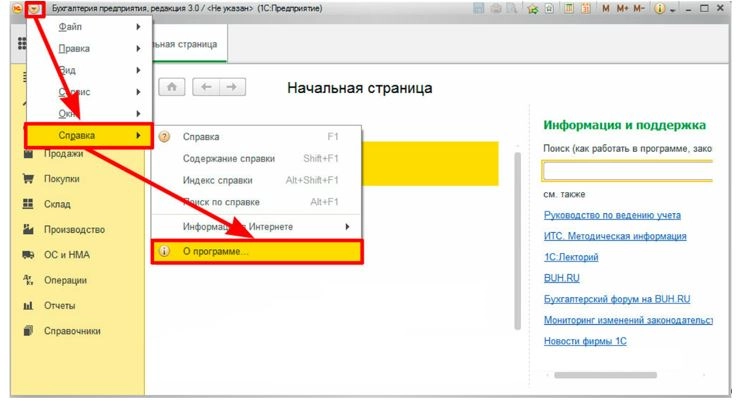The image size is (738, 401).
Task: Click the 1C logo icon in title bar
Action: 17,8
